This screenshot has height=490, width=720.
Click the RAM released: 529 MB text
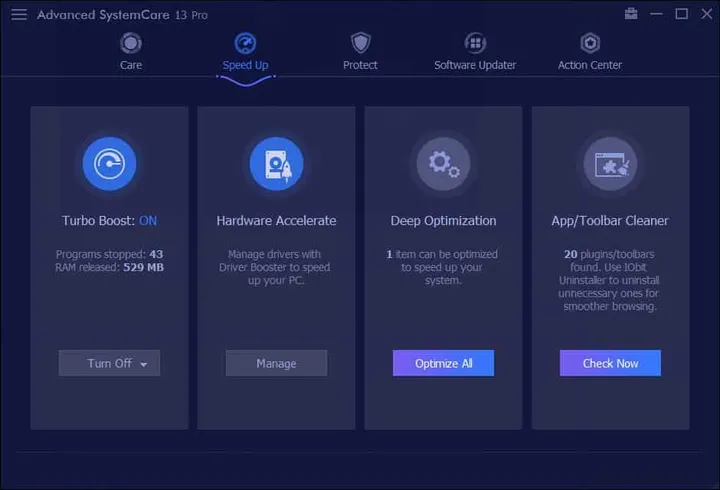(x=109, y=267)
